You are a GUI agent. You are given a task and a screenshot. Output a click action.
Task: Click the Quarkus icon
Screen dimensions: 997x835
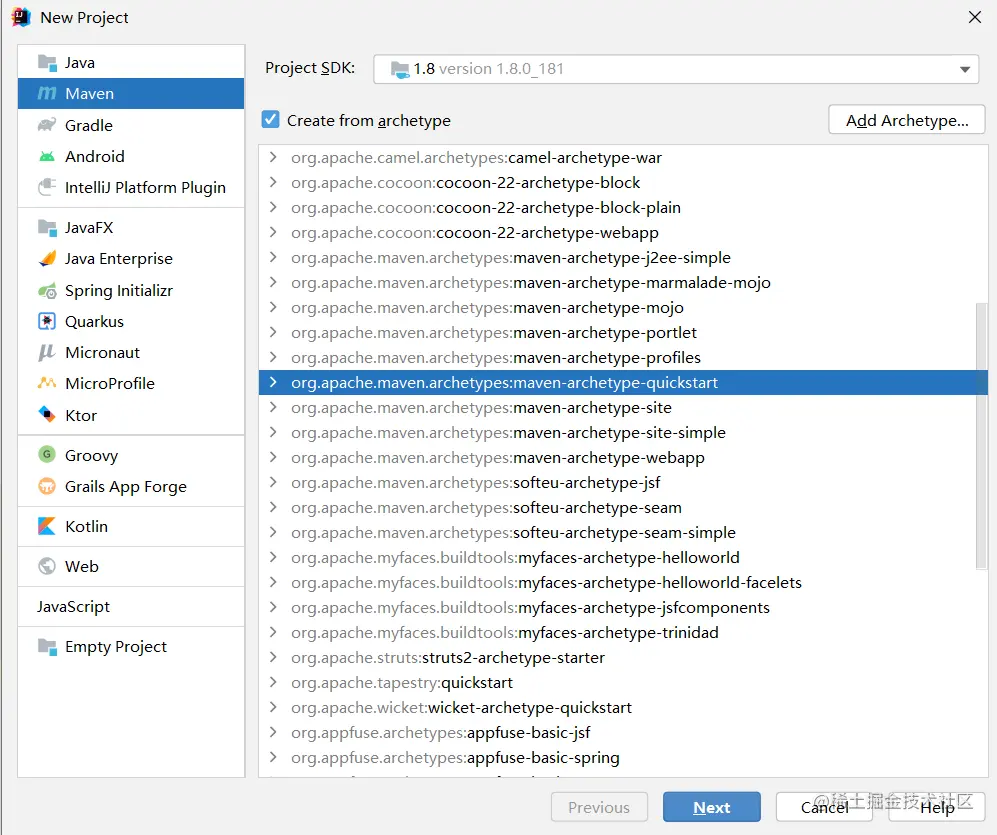coord(47,321)
